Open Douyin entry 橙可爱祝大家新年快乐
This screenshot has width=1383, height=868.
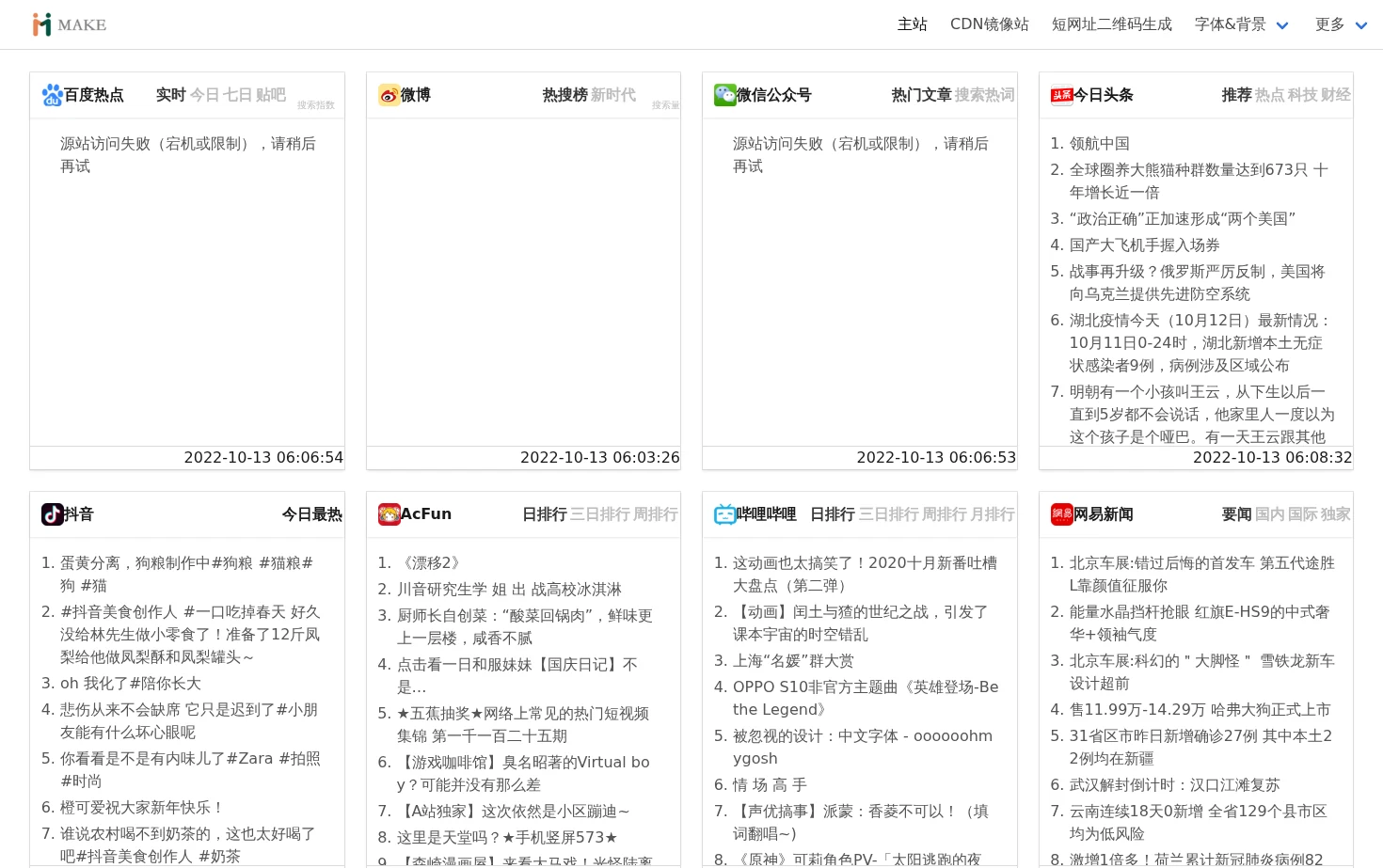(143, 808)
